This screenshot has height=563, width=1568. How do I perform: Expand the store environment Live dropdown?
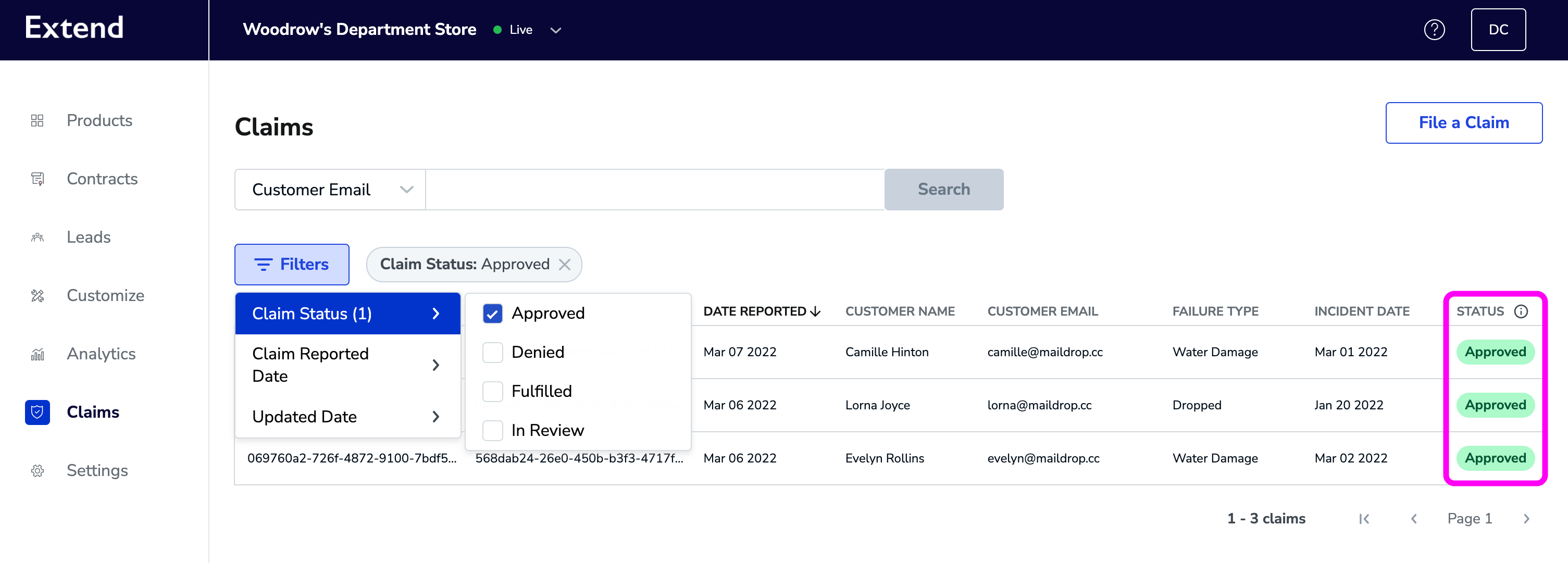[x=555, y=30]
